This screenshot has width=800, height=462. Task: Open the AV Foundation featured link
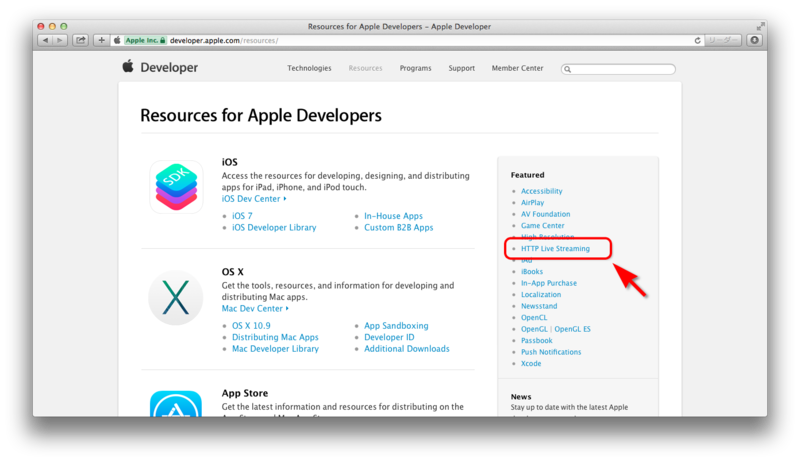coord(545,214)
